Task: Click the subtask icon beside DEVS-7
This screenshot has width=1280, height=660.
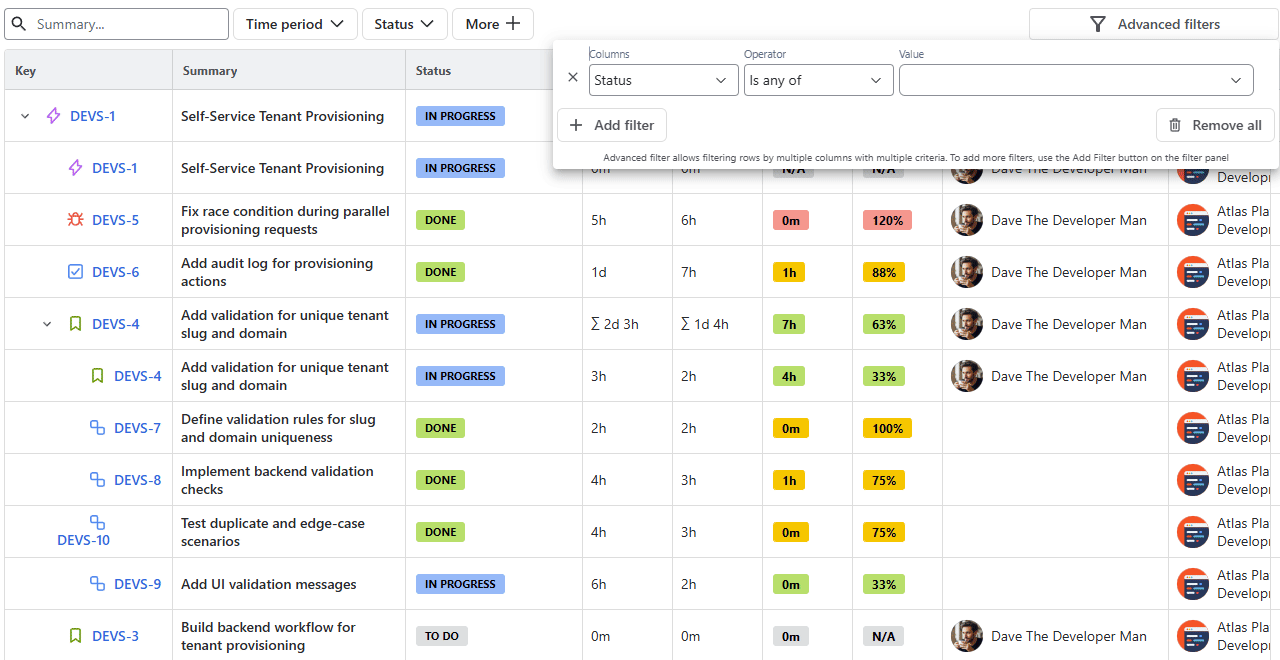Action: [x=97, y=428]
